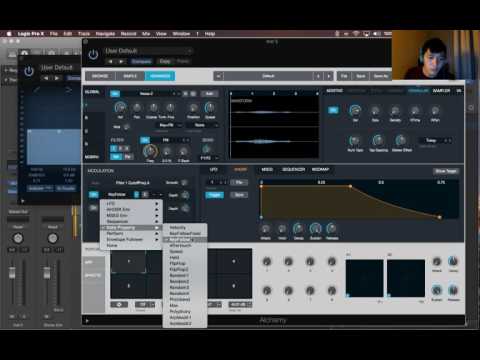
Task: Click the filter Cutoff knob
Action: (x=150, y=151)
